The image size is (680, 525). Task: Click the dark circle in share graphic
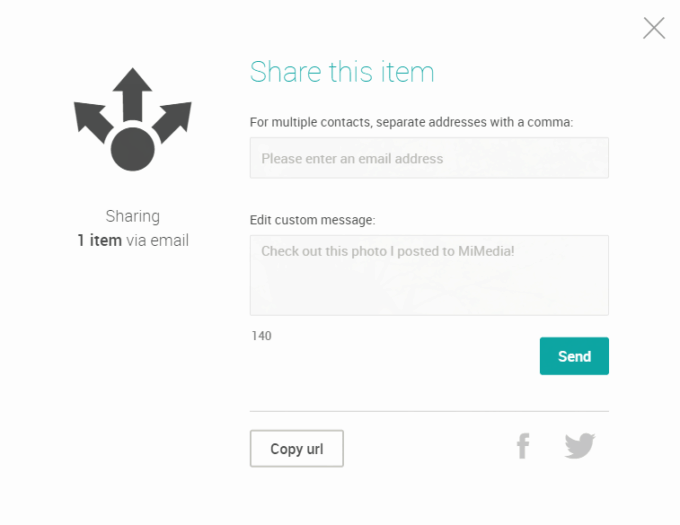(132, 150)
